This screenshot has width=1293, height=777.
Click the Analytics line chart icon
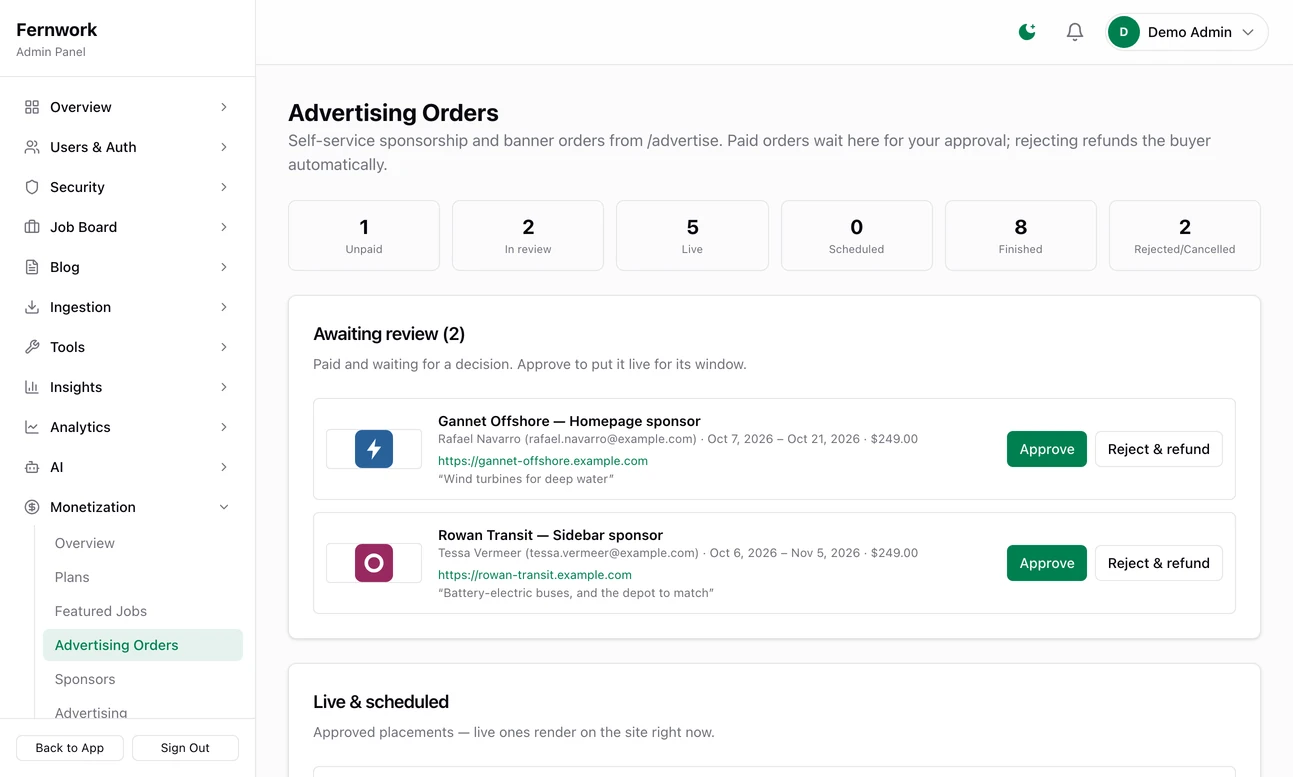point(32,427)
